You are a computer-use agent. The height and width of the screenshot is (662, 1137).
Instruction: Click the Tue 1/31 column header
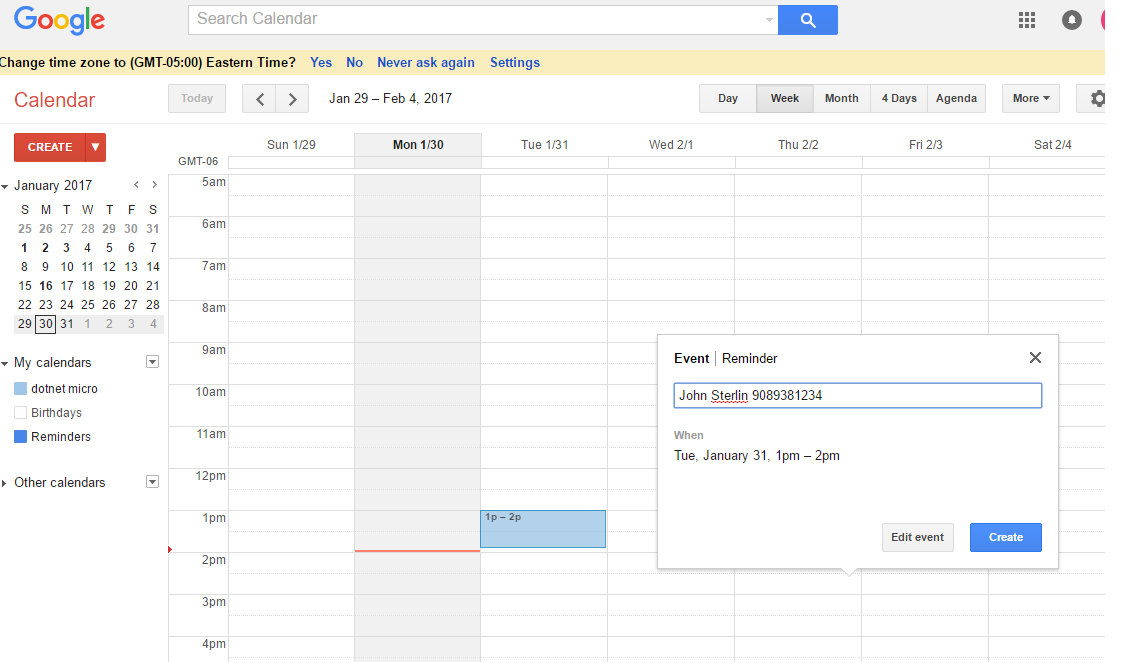click(x=545, y=144)
